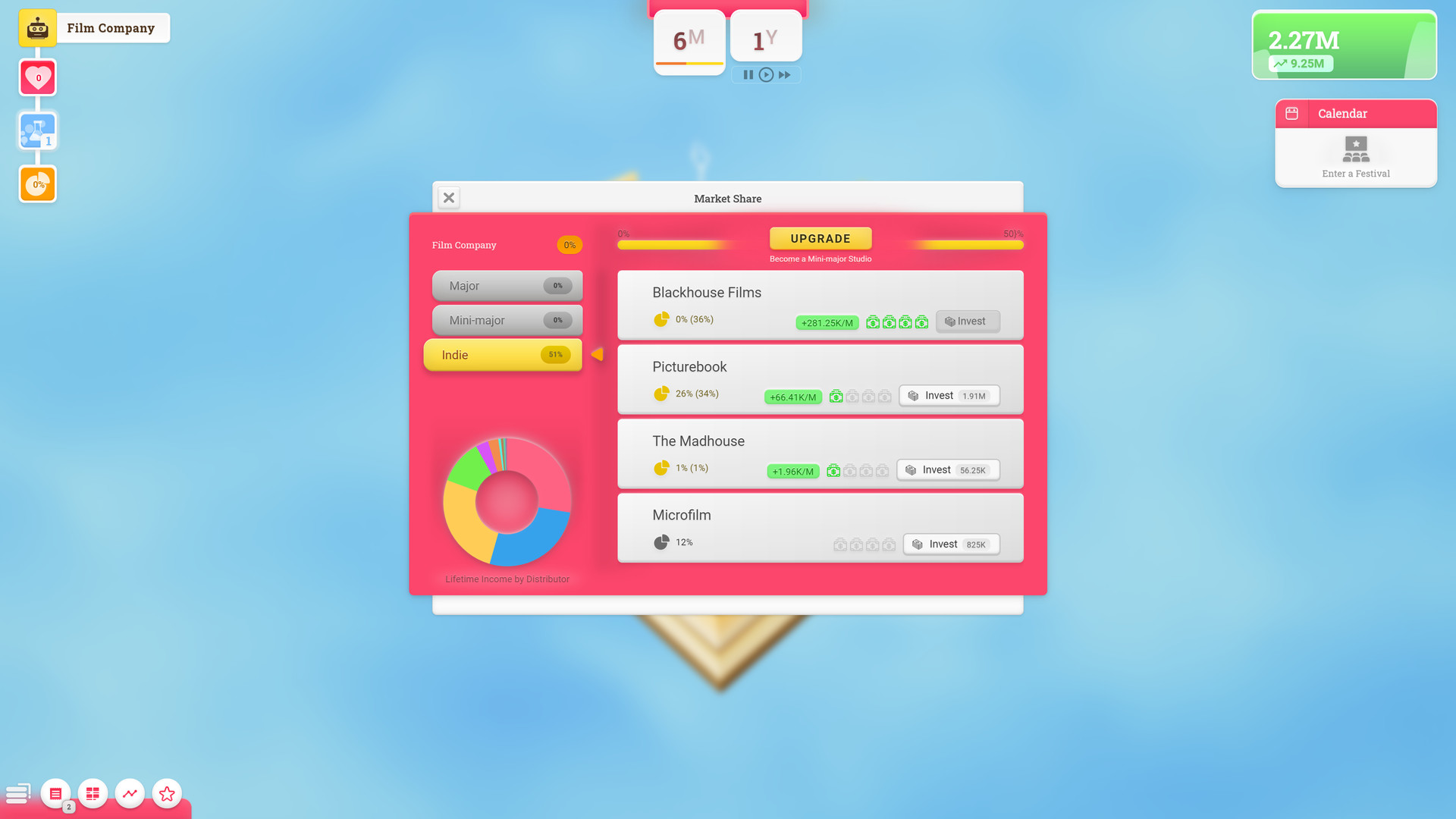Click the trending/analytics icon in taskbar
Image resolution: width=1456 pixels, height=819 pixels.
[x=130, y=793]
